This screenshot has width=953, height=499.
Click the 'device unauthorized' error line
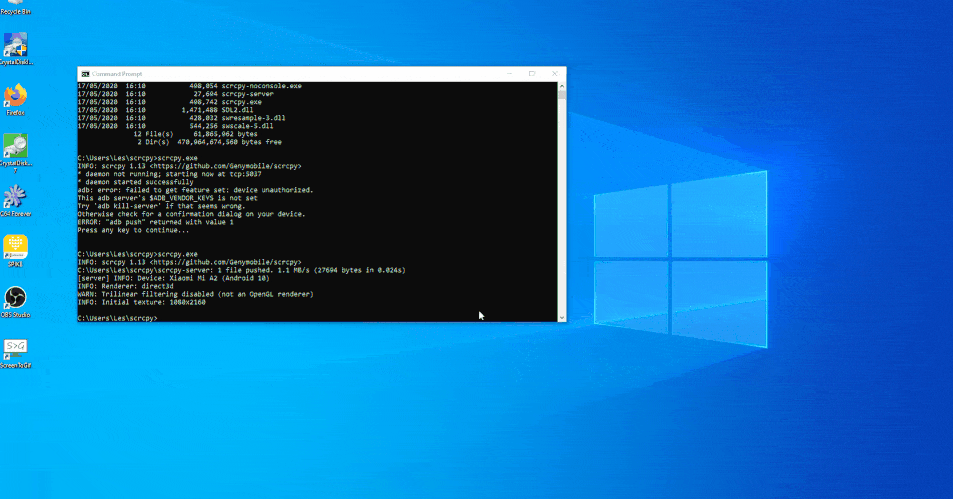pos(196,190)
